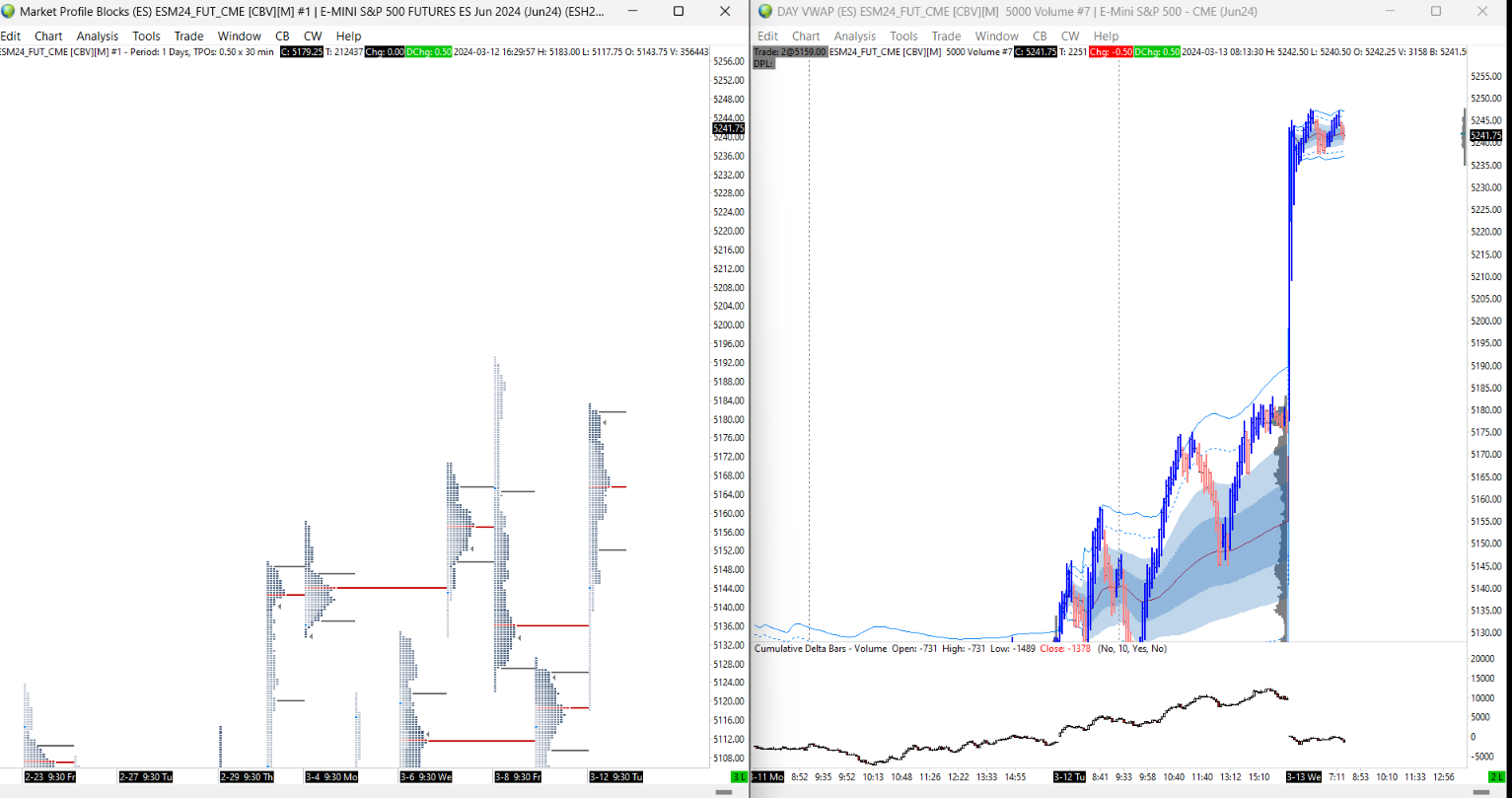Click the 'DPL:' label in DAY VWAP window
1512x798 pixels.
tap(762, 62)
